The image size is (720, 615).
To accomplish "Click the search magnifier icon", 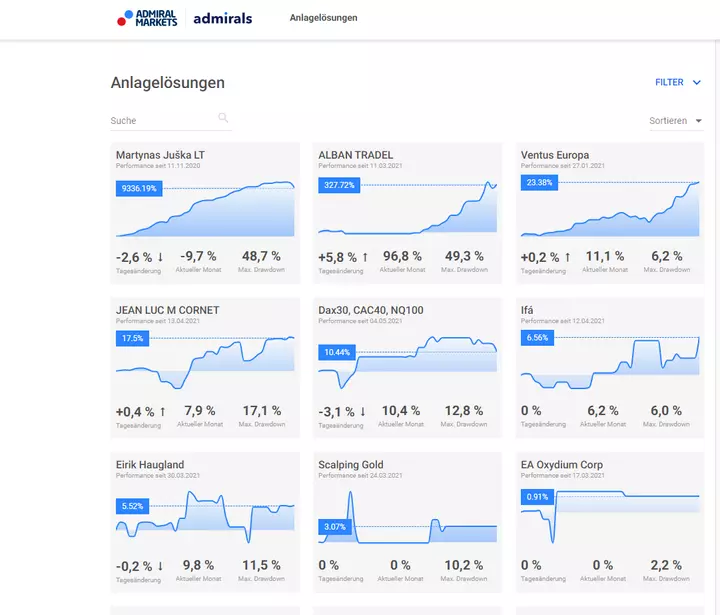I will pyautogui.click(x=223, y=118).
